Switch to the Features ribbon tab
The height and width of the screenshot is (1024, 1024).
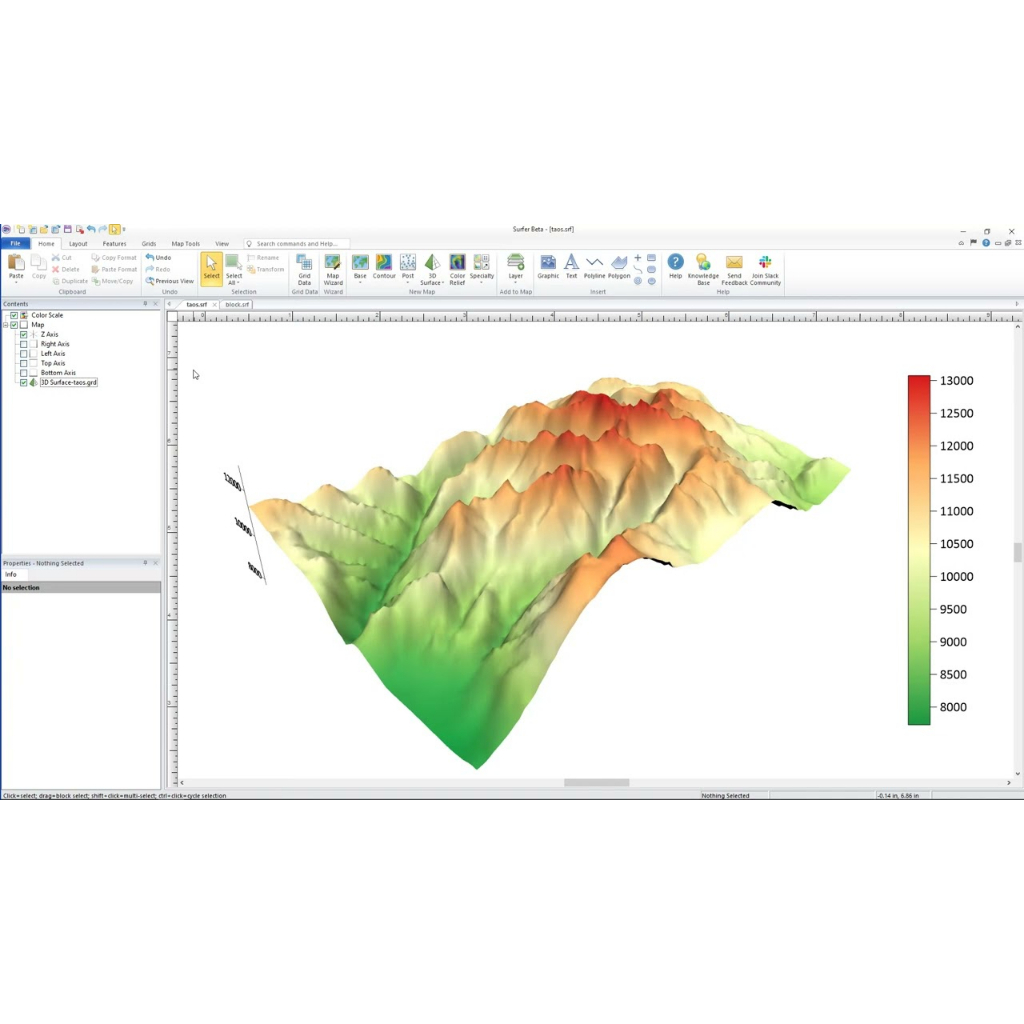114,244
